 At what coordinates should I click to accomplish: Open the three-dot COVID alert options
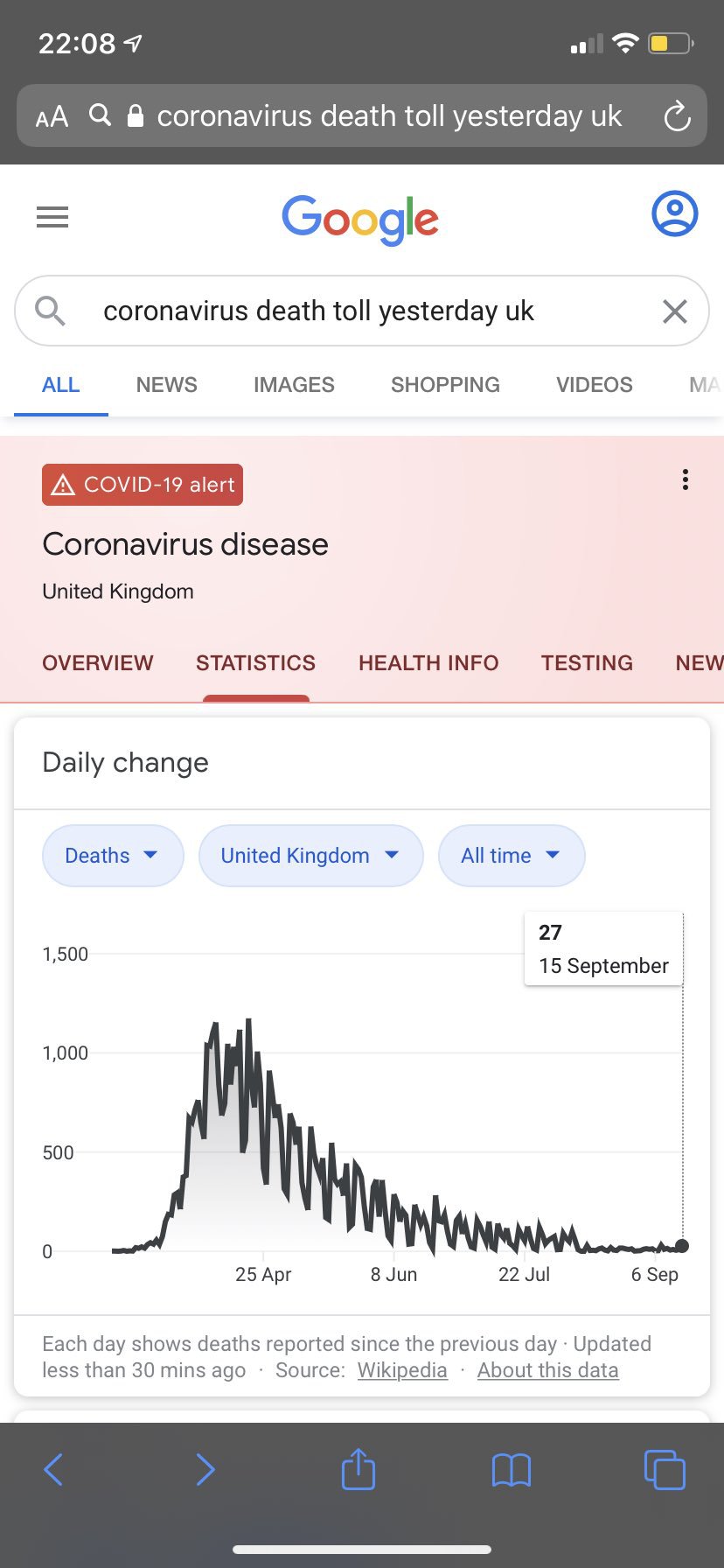(686, 479)
